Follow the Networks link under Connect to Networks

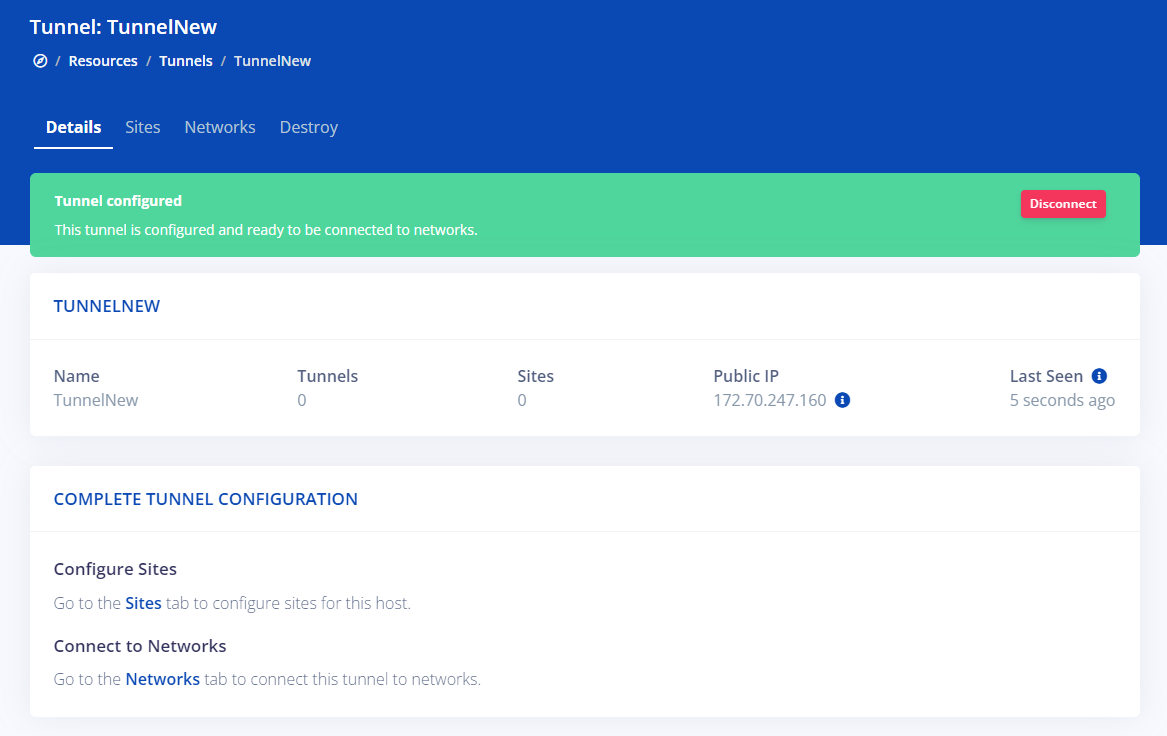pos(162,679)
